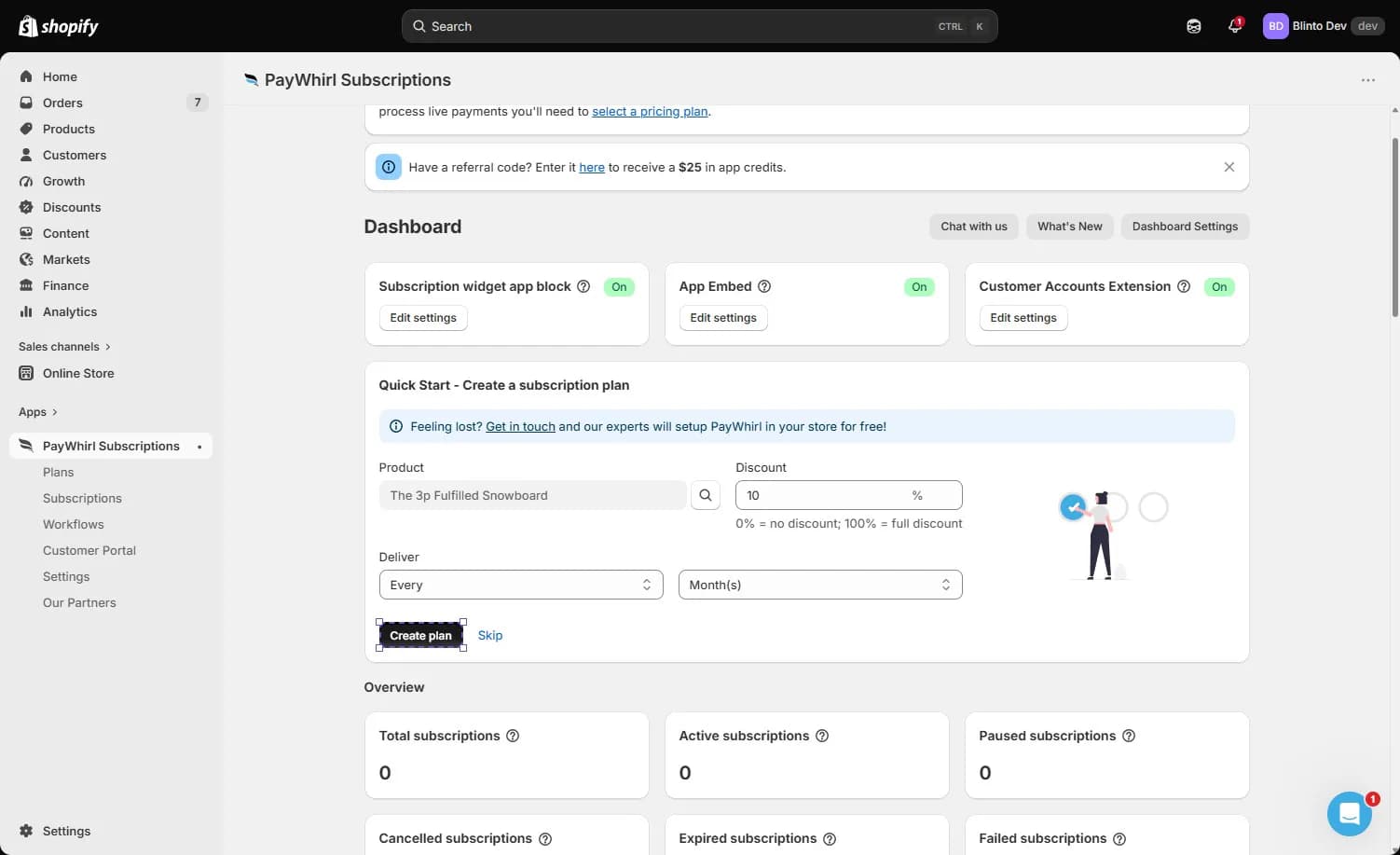Open the Month(s) interval dropdown
The width and height of the screenshot is (1400, 855).
pyautogui.click(x=820, y=585)
